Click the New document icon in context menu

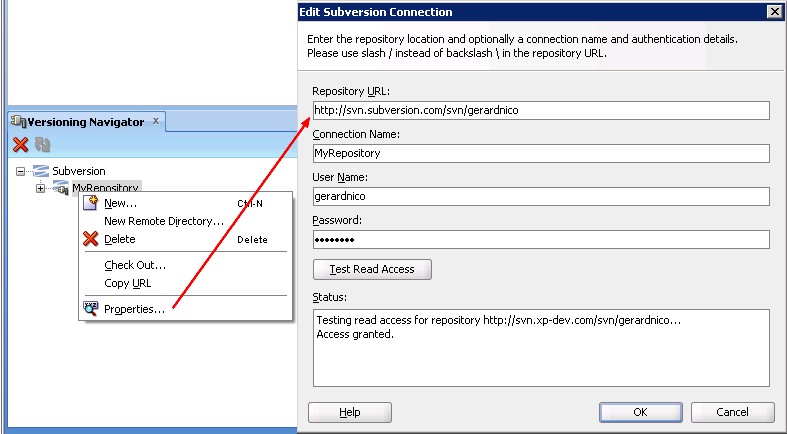(x=91, y=203)
